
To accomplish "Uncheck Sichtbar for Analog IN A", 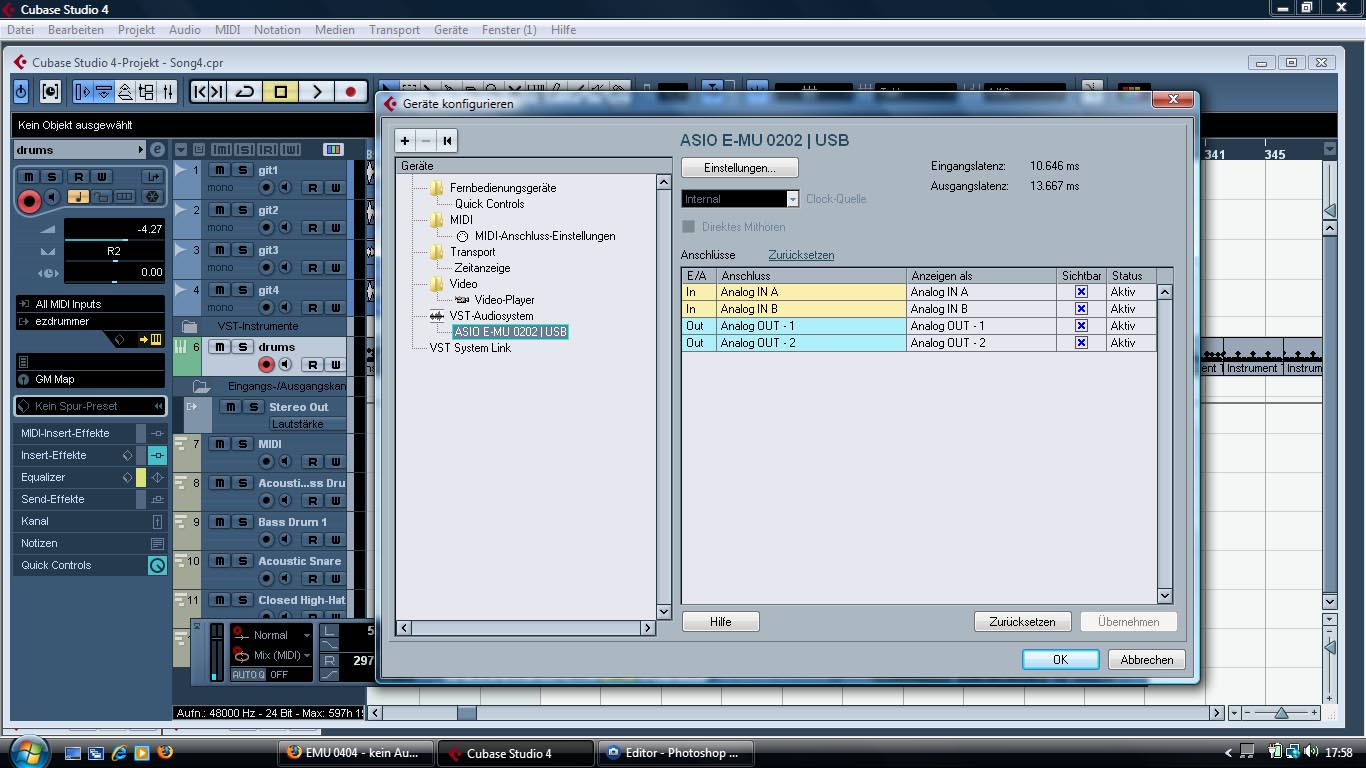I will (x=1081, y=292).
